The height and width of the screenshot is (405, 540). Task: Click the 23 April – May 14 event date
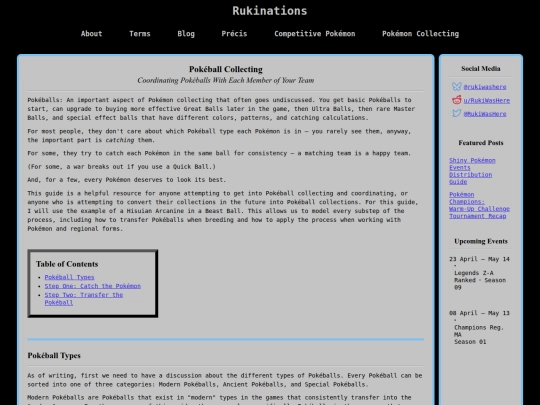coord(479,259)
